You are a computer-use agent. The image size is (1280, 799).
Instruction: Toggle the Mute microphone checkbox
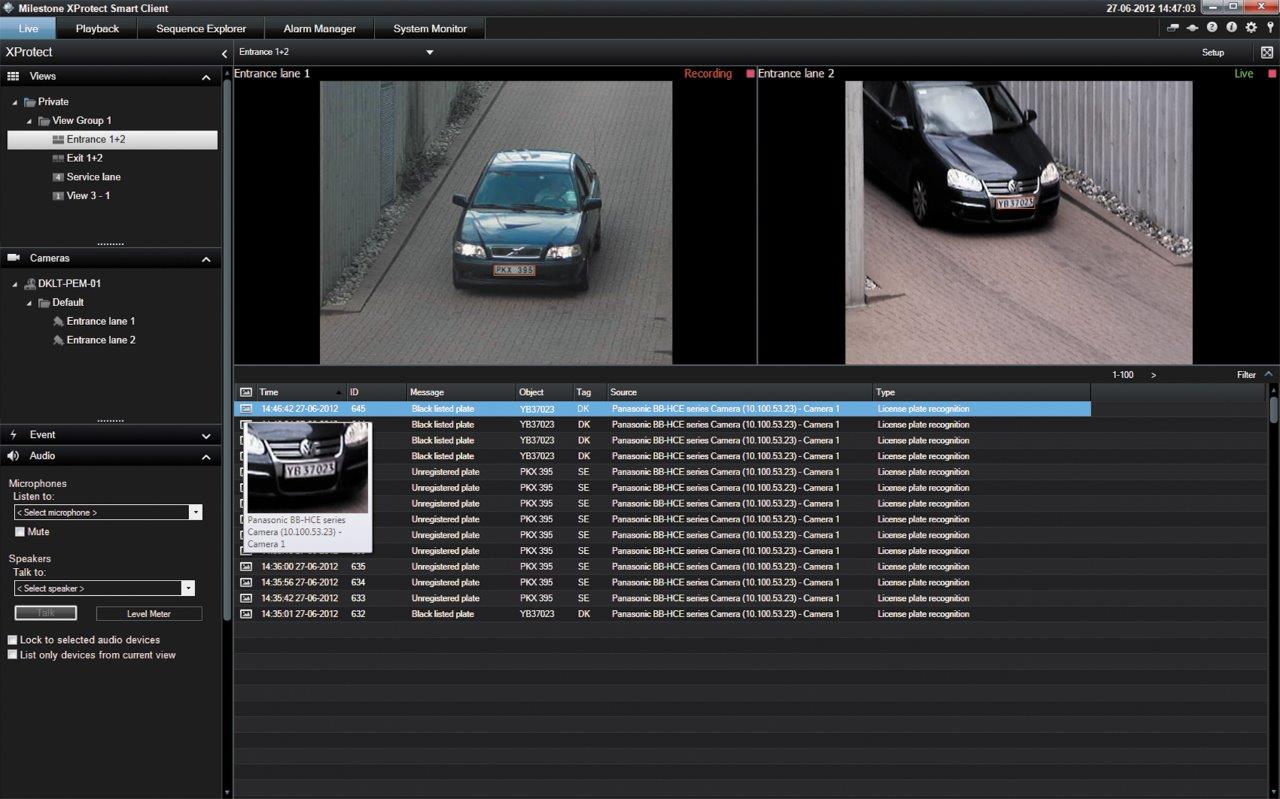pyautogui.click(x=20, y=532)
